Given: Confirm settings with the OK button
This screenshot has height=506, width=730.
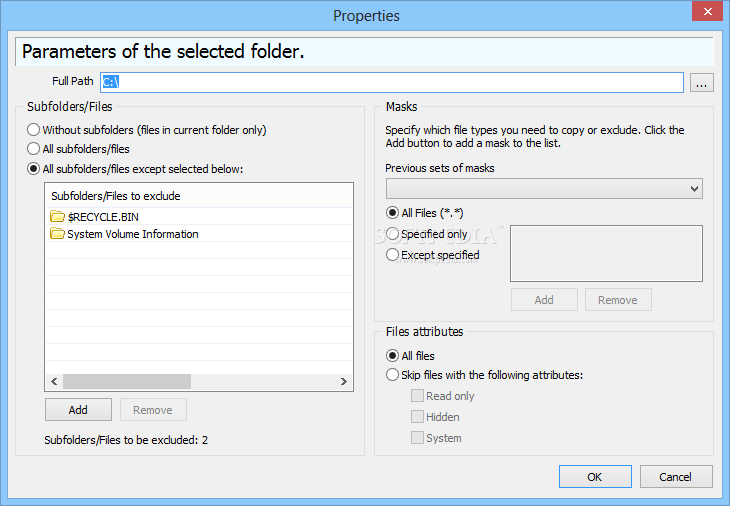Looking at the screenshot, I should [x=595, y=477].
